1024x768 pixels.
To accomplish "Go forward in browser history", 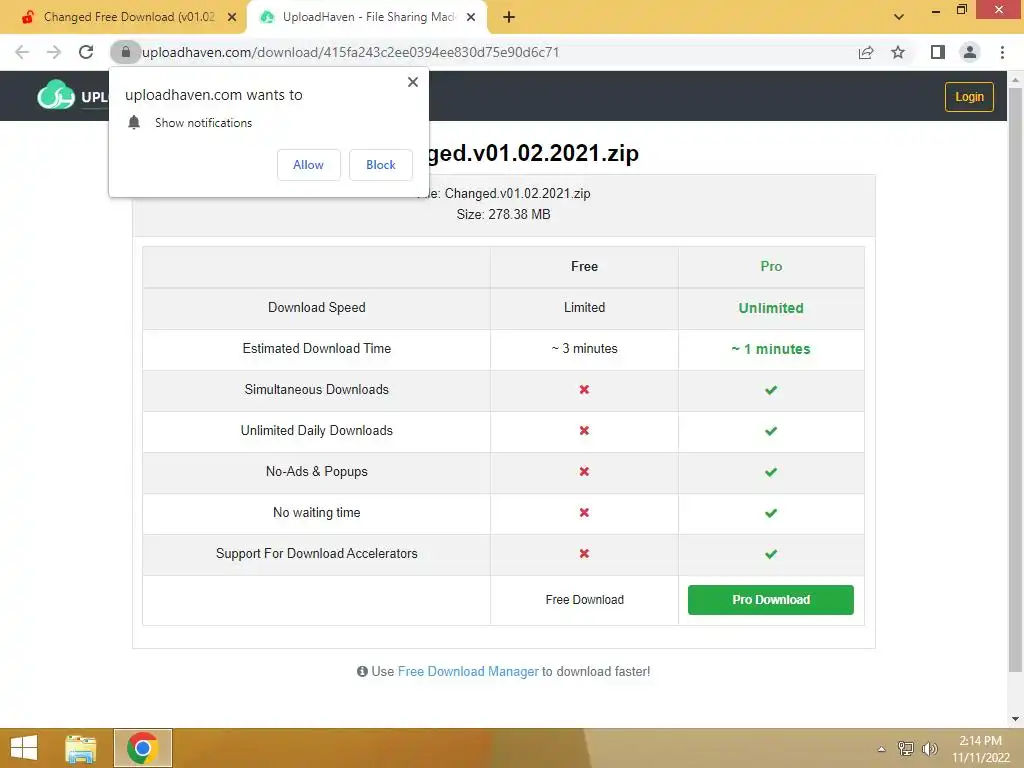I will [54, 52].
